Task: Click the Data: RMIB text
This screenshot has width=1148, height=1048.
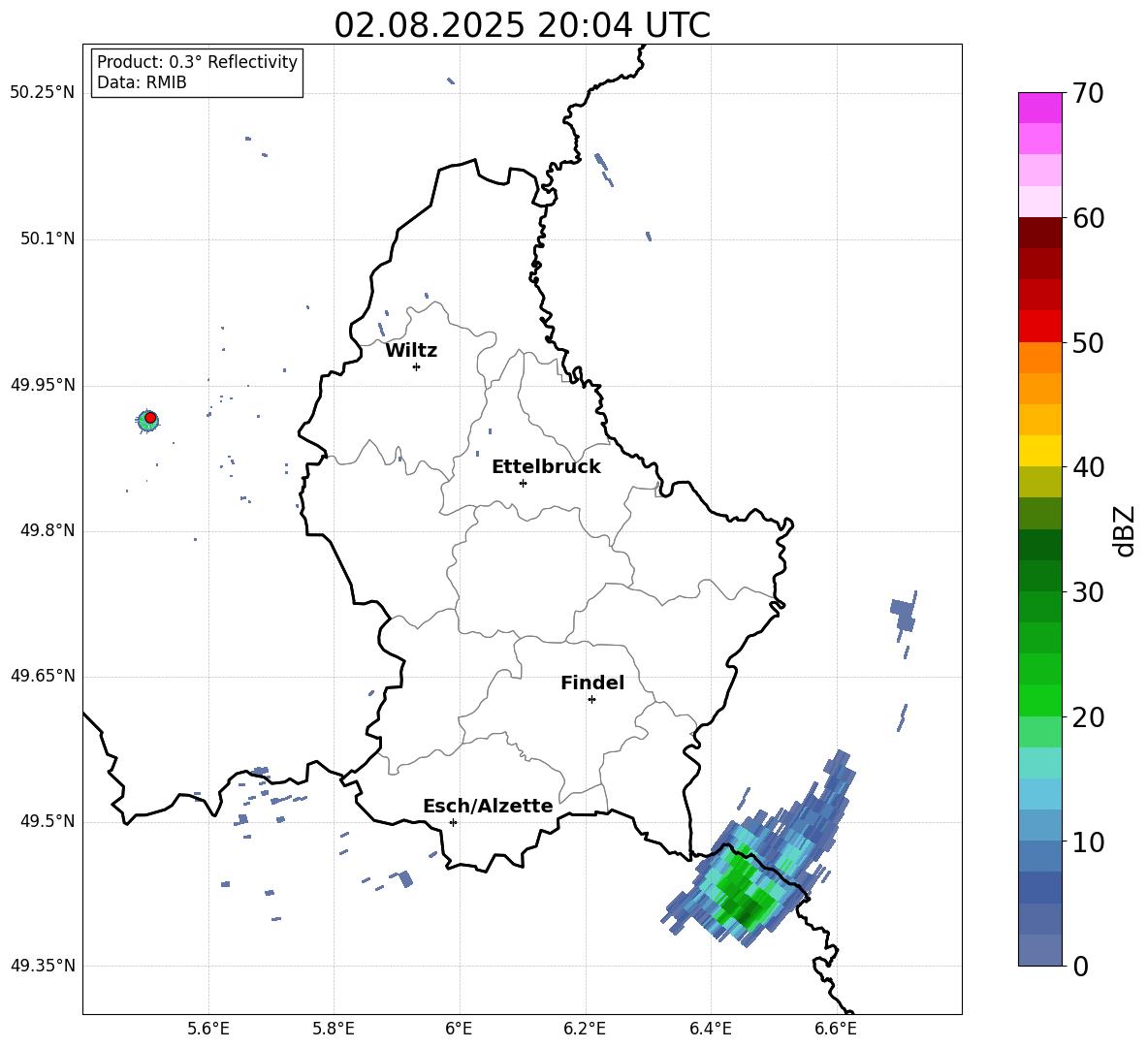Action: pos(142,82)
